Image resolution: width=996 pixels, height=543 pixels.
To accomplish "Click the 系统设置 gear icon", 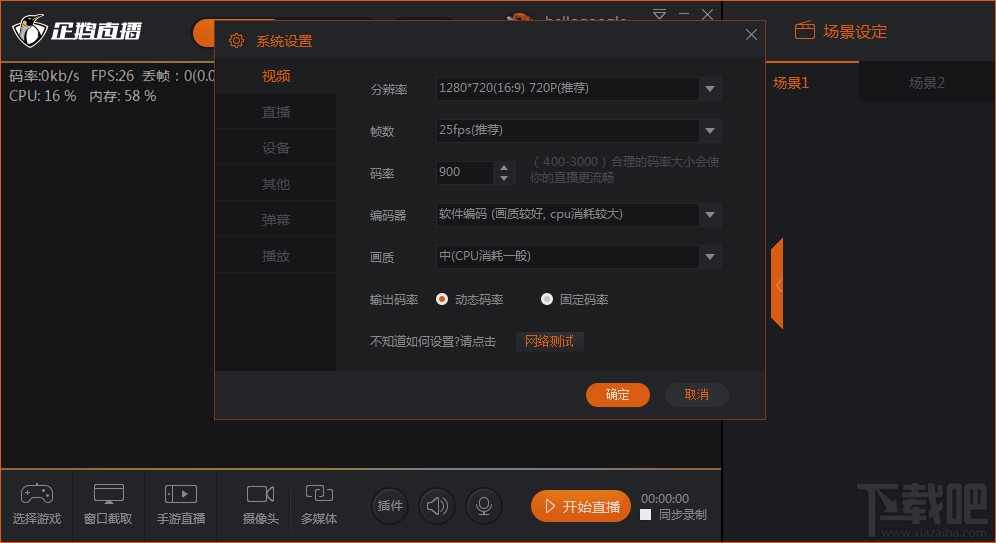I will 236,41.
